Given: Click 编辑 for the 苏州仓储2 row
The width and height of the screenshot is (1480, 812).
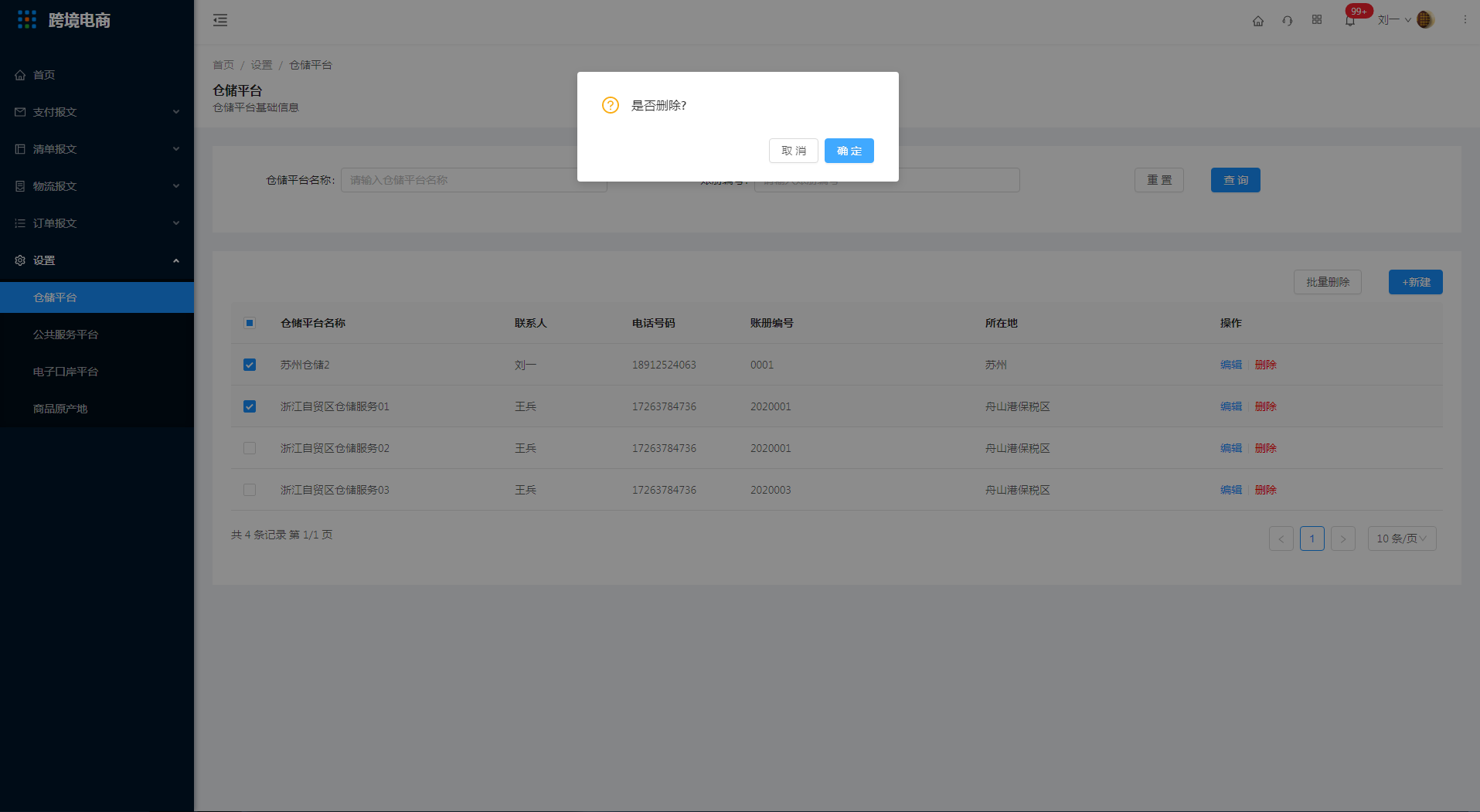Looking at the screenshot, I should (x=1231, y=365).
